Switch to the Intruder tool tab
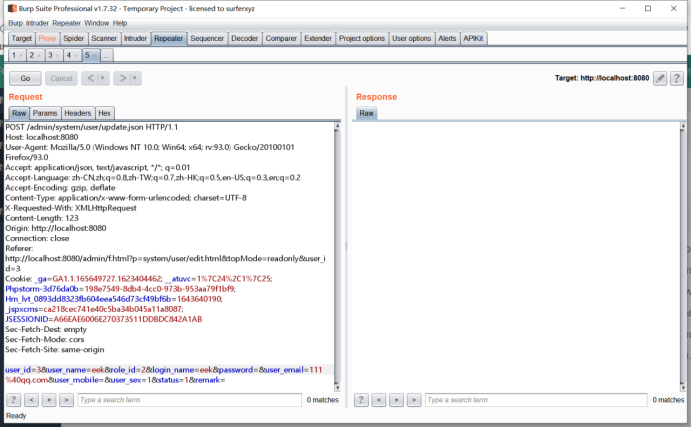Screen dimensions: 692x428 click(135, 38)
